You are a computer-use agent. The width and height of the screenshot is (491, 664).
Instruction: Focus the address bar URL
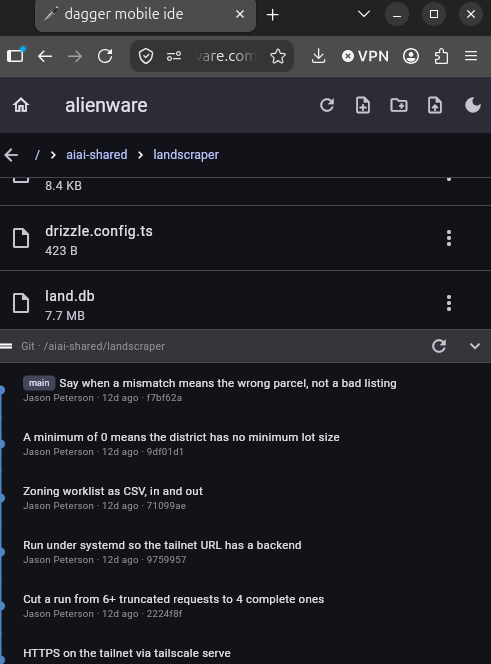click(x=226, y=56)
